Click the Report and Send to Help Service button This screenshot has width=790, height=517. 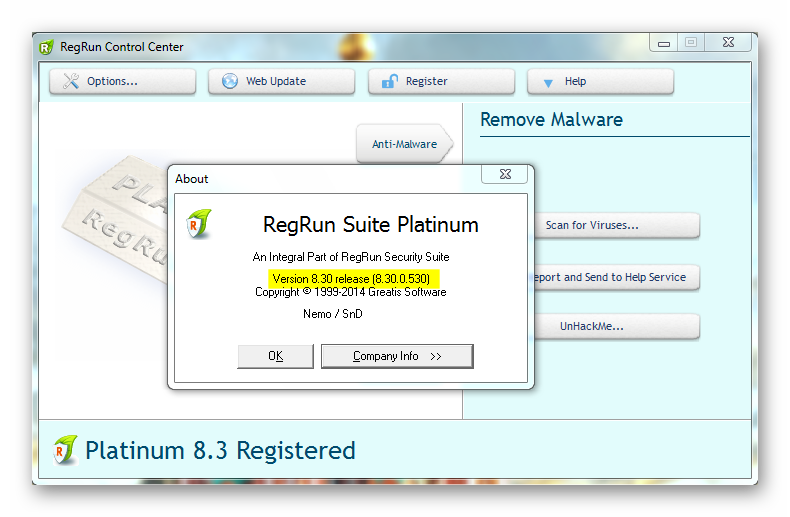point(617,277)
